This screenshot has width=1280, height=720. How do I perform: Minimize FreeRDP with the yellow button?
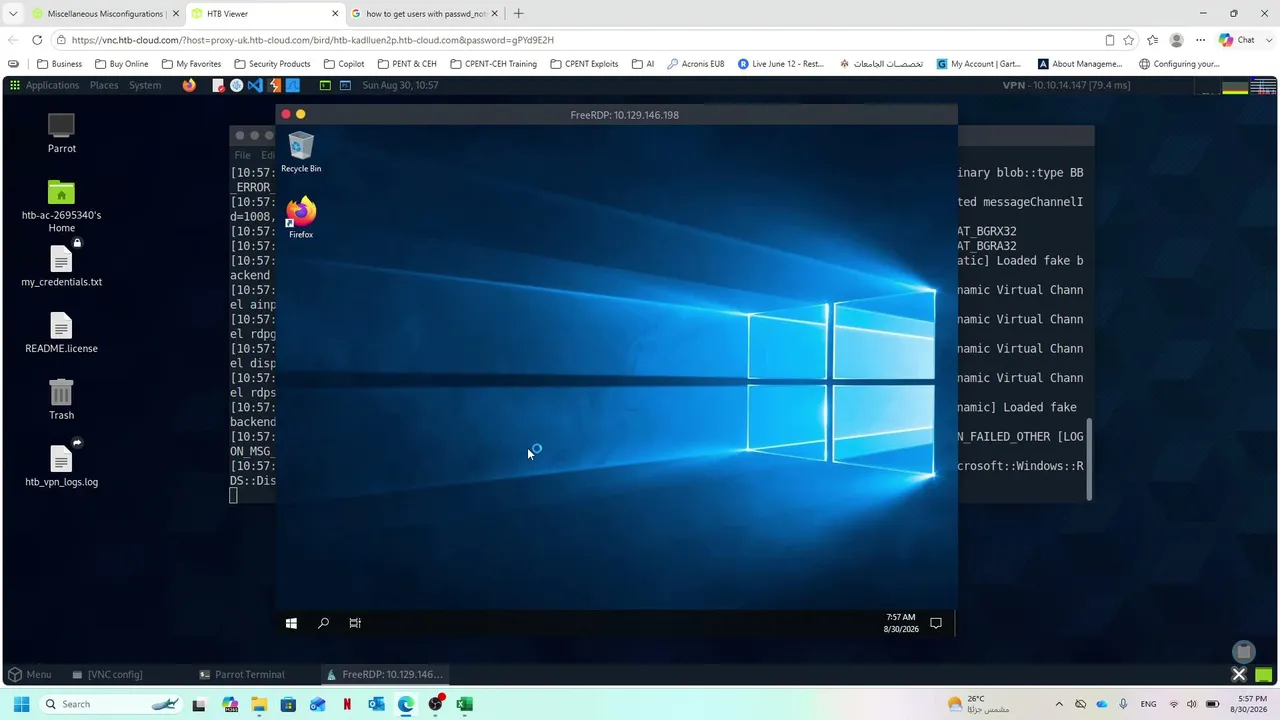click(300, 115)
